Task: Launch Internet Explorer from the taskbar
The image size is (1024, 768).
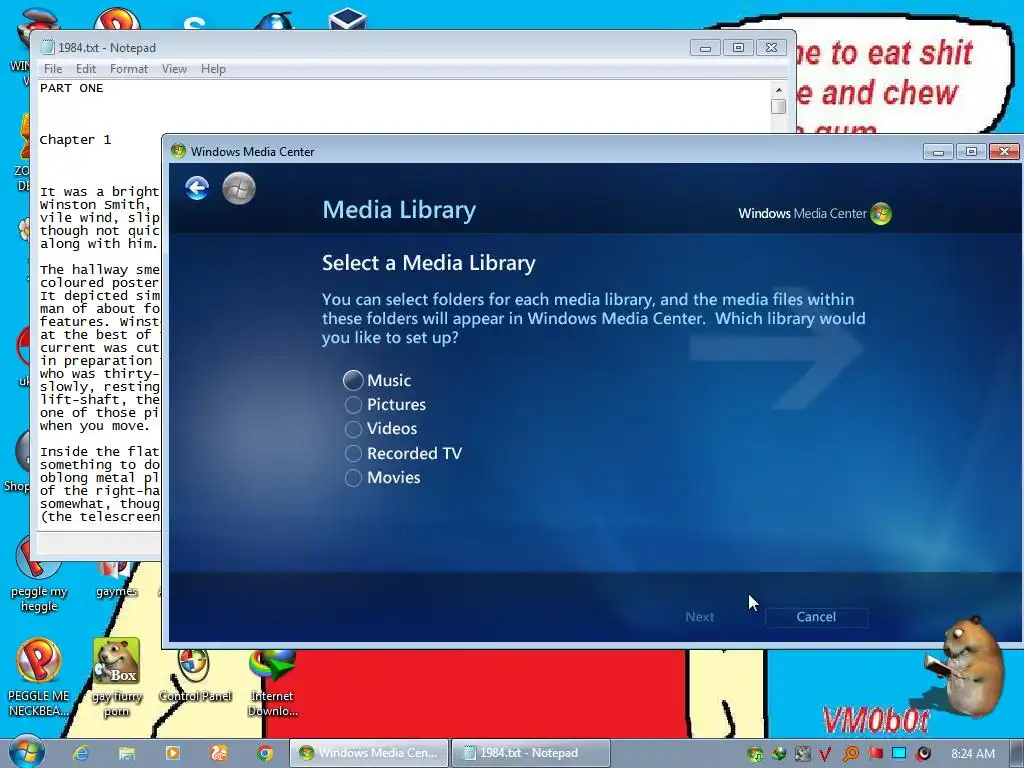Action: point(81,753)
